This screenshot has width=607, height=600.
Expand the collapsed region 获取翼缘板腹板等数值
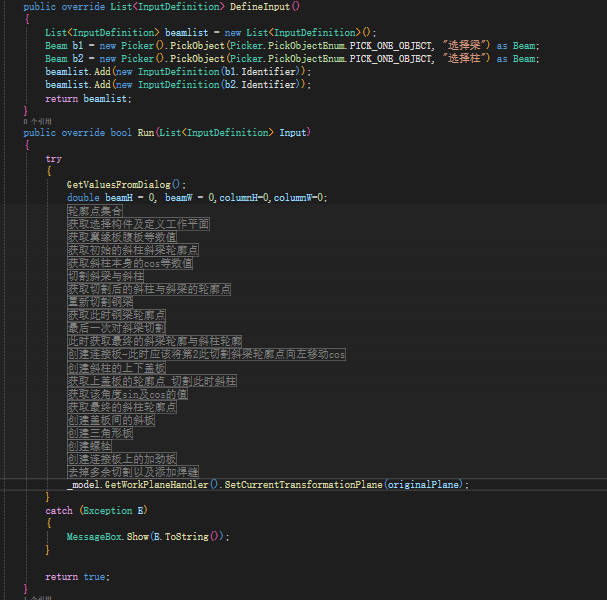(122, 237)
